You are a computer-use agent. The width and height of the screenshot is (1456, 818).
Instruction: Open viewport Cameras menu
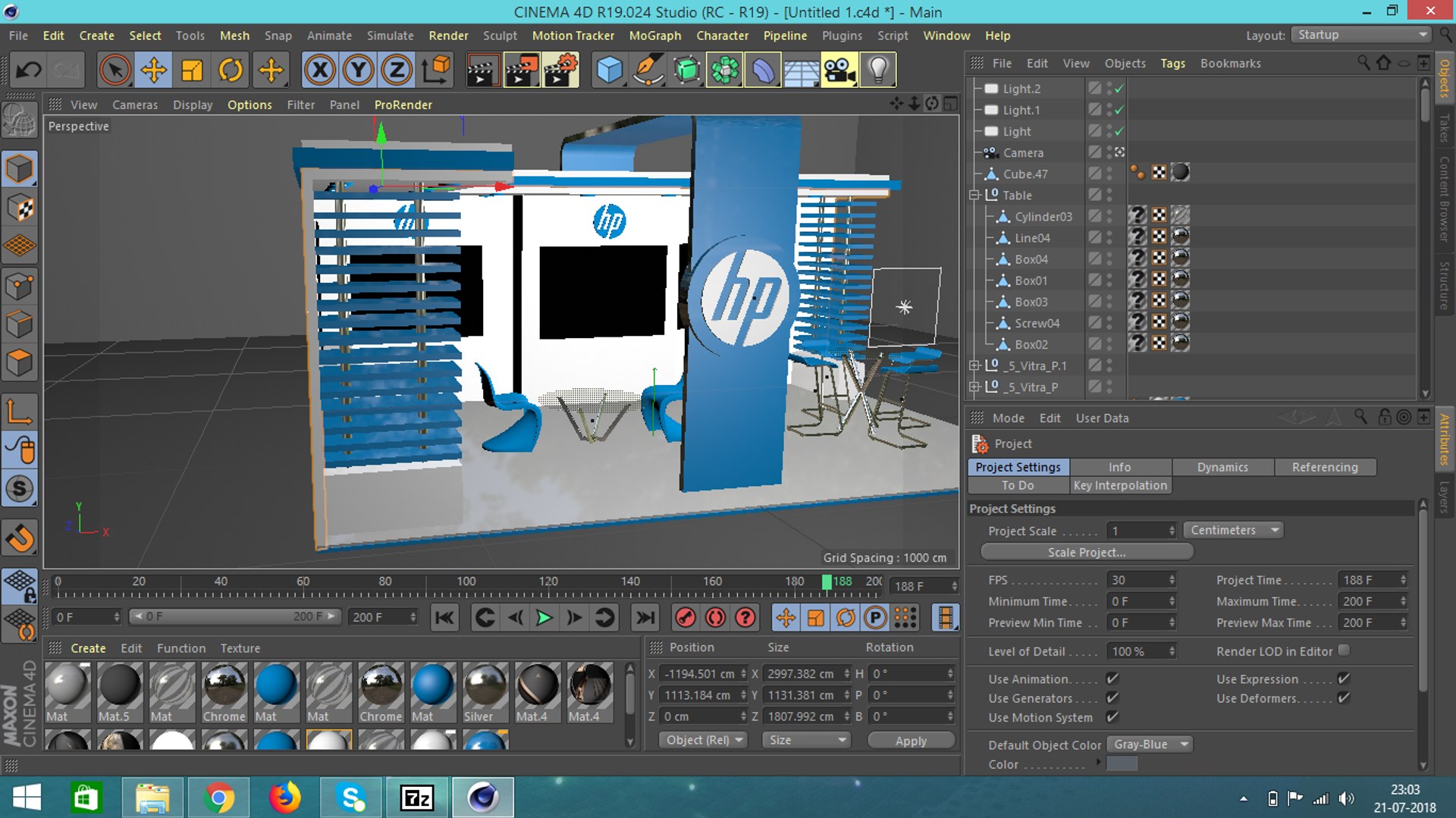pyautogui.click(x=135, y=105)
